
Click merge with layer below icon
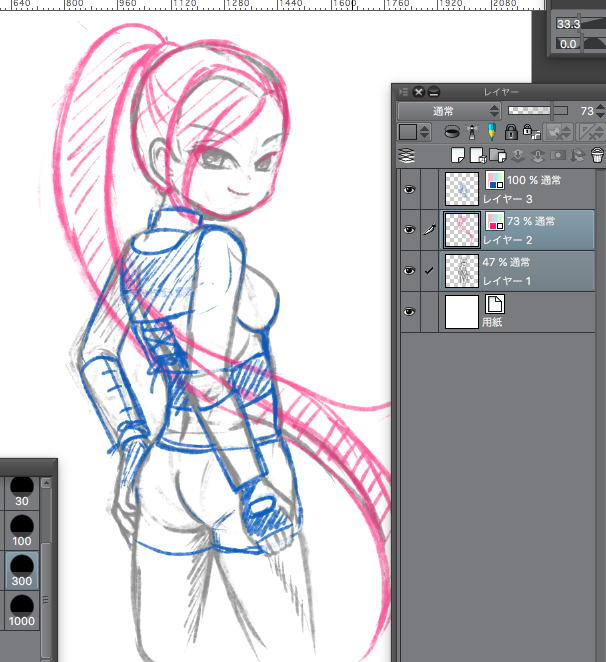tap(538, 156)
